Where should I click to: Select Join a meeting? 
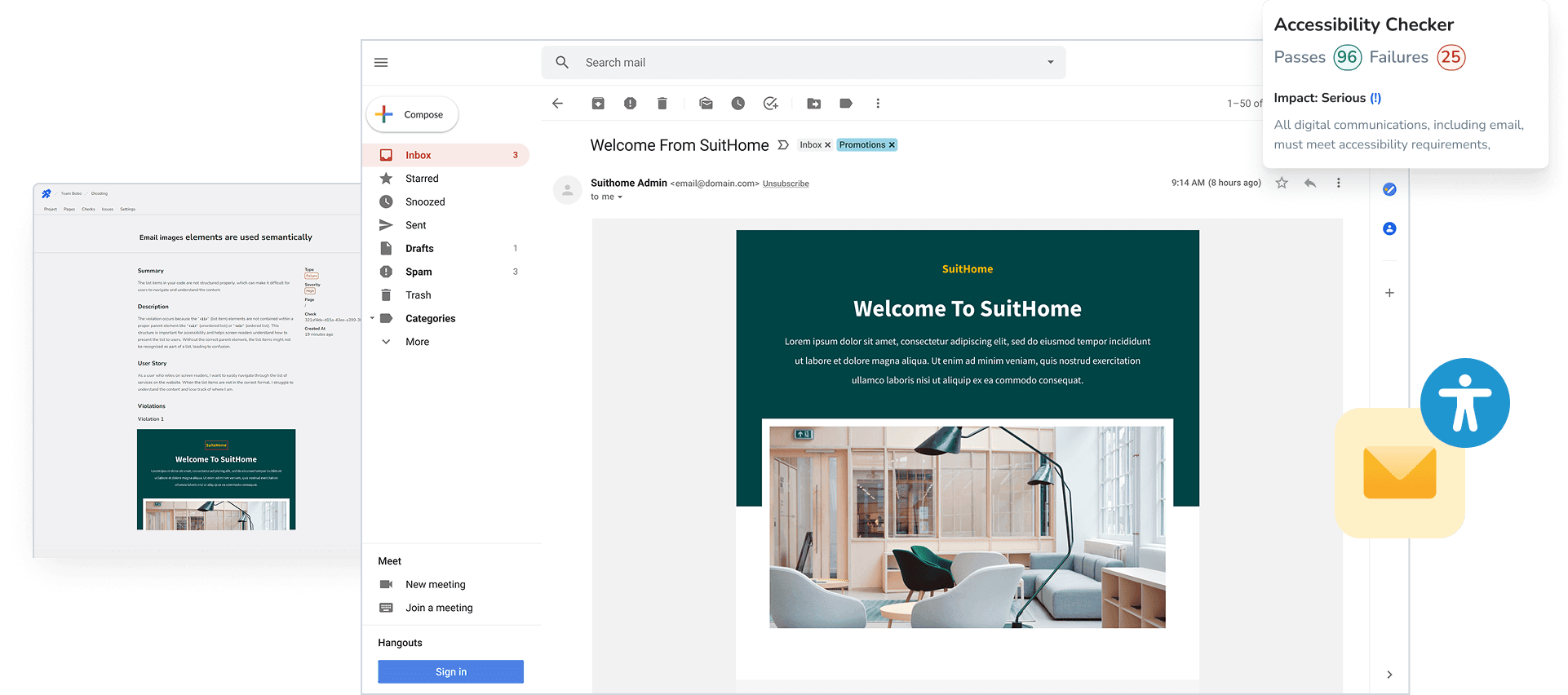[439, 608]
